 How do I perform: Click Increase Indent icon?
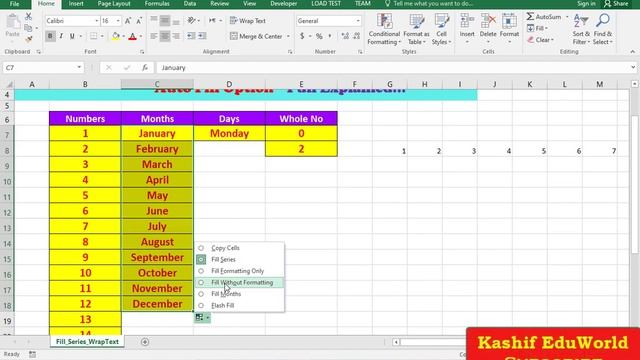[x=202, y=36]
